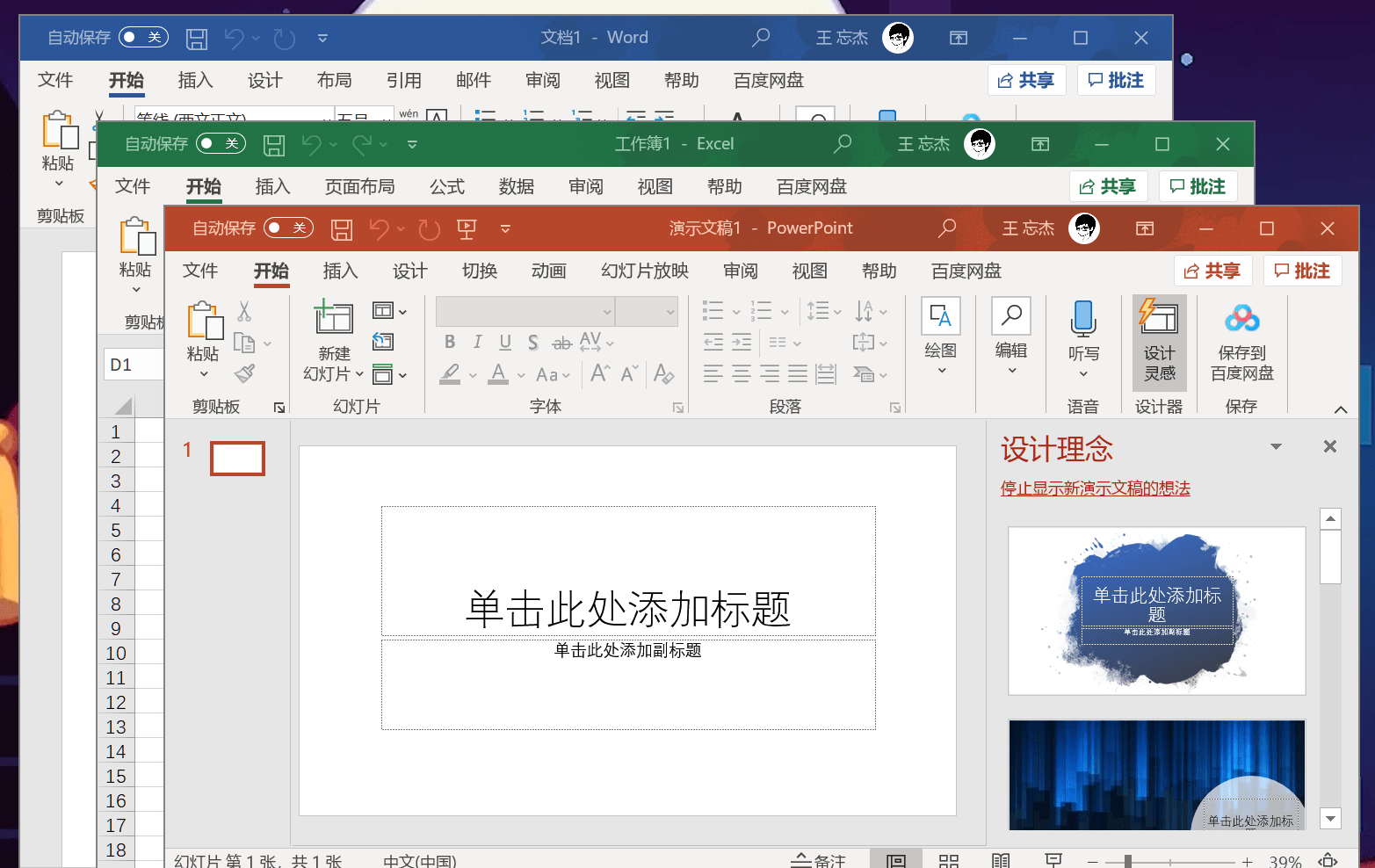Image resolution: width=1375 pixels, height=868 pixels.
Task: Collapse the PowerPoint ribbon
Action: (1341, 409)
